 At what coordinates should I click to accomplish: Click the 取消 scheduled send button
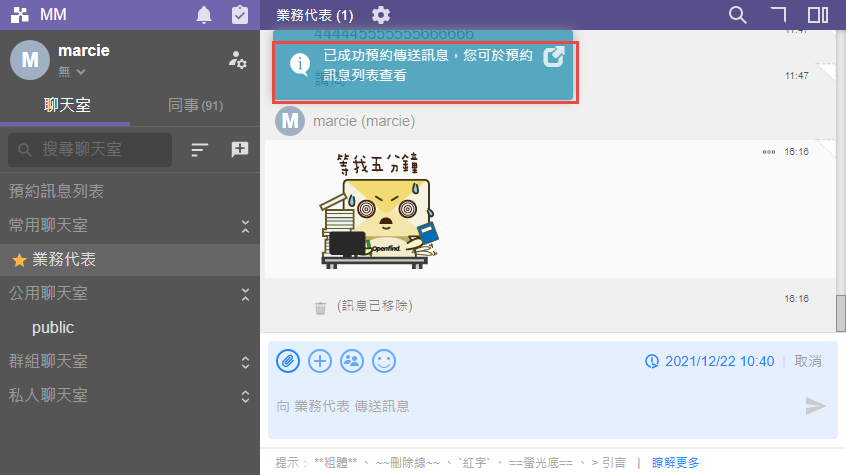(x=808, y=361)
